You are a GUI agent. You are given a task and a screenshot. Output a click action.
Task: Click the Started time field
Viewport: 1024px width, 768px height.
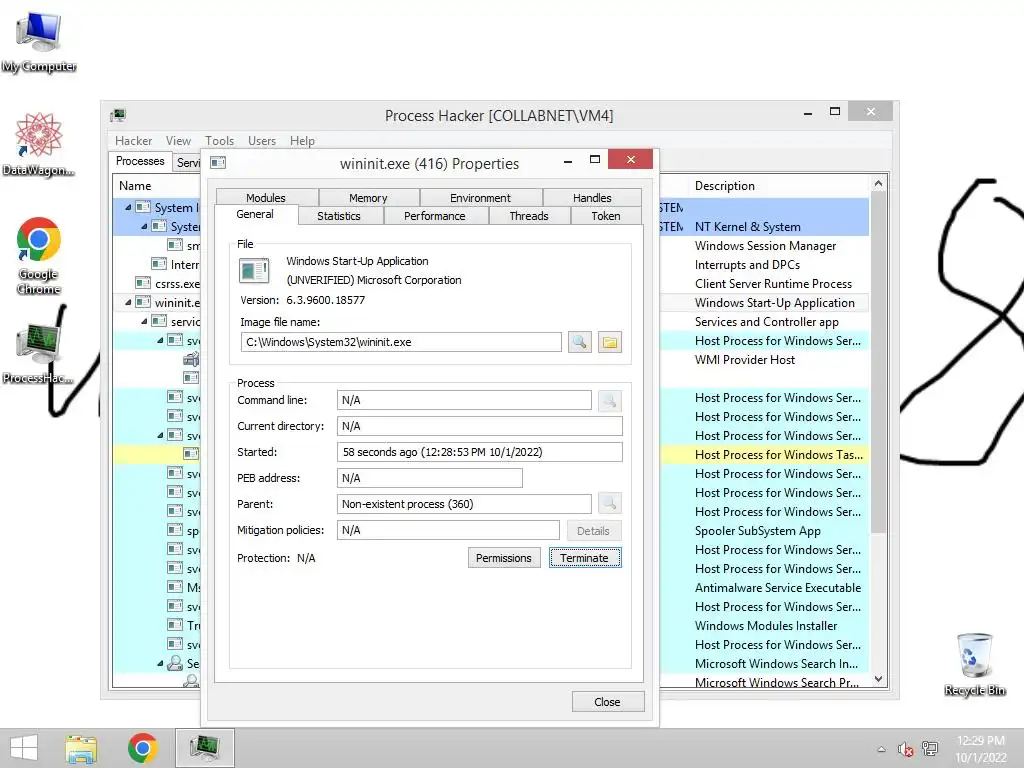479,452
